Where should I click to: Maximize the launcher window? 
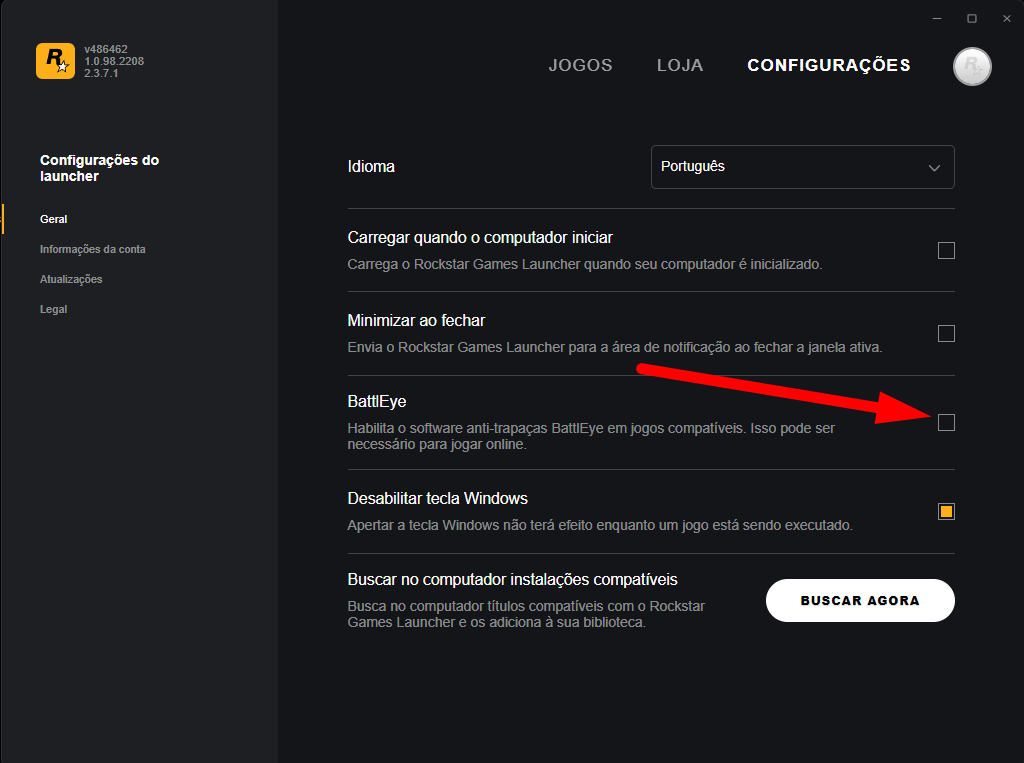click(x=972, y=18)
